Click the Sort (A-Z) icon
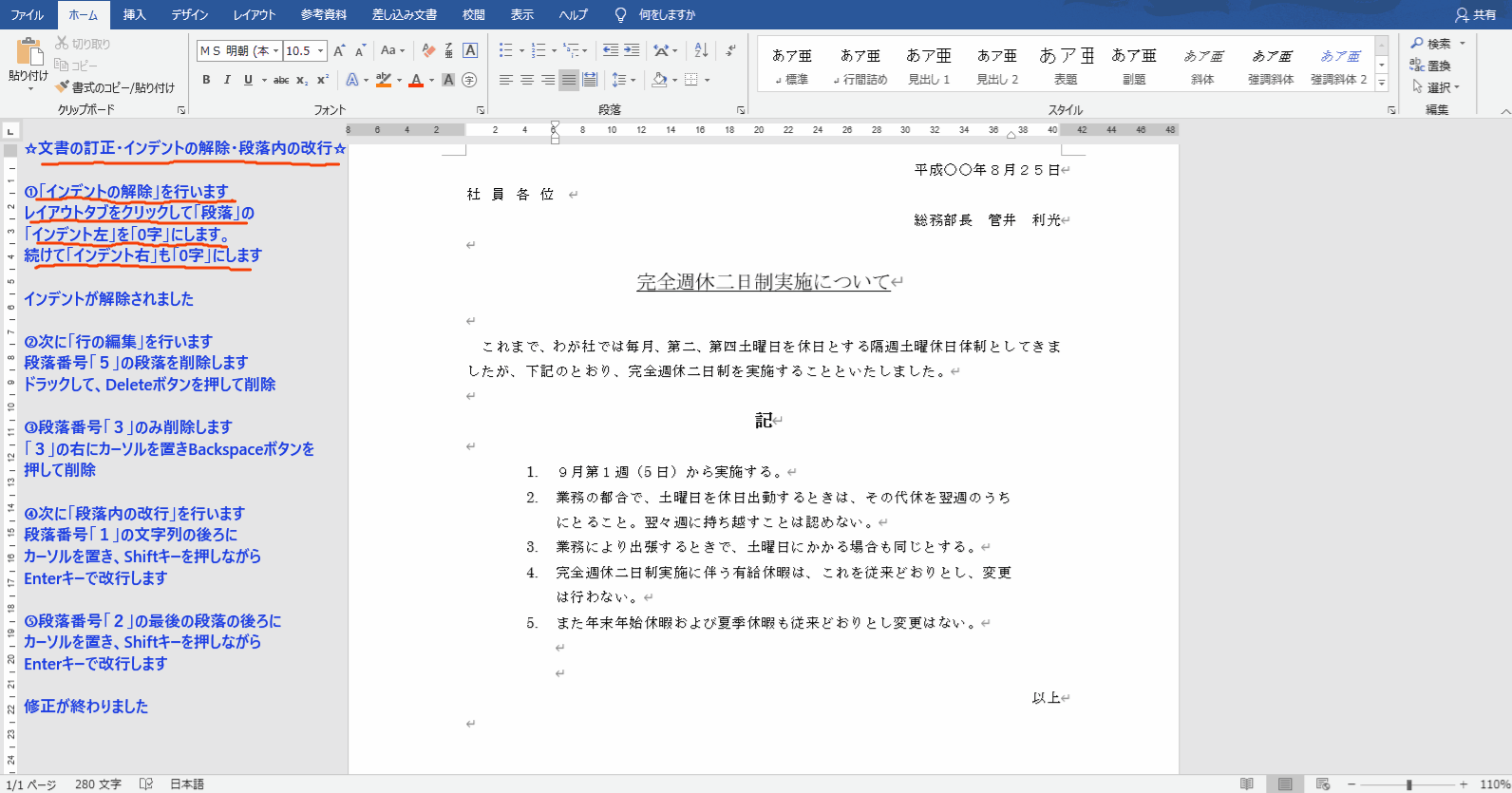Viewport: 1512px width, 793px height. click(x=701, y=50)
